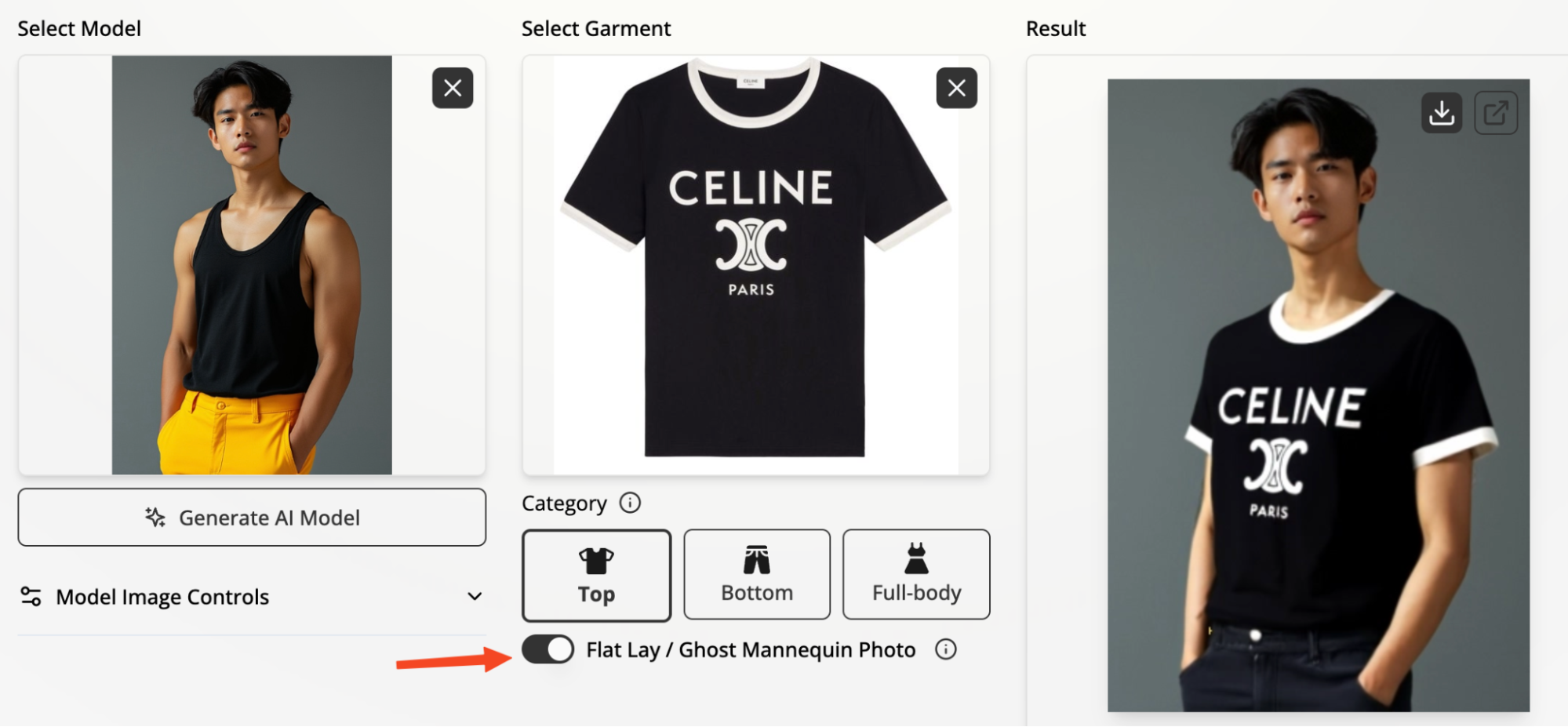Click the sliders icon for Model Image Controls
1568x727 pixels.
[31, 597]
